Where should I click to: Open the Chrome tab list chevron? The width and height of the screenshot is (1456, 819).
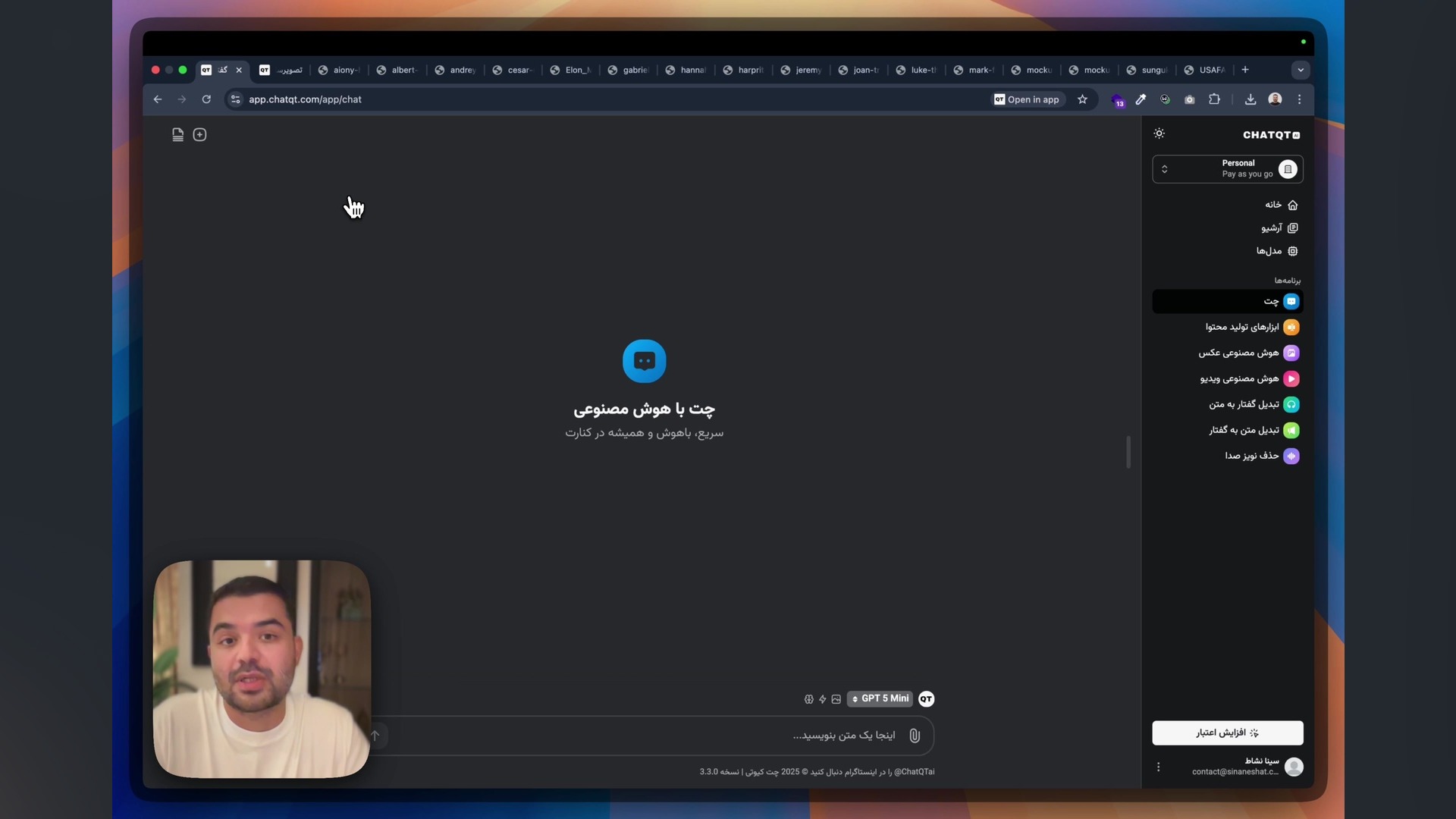point(1301,70)
